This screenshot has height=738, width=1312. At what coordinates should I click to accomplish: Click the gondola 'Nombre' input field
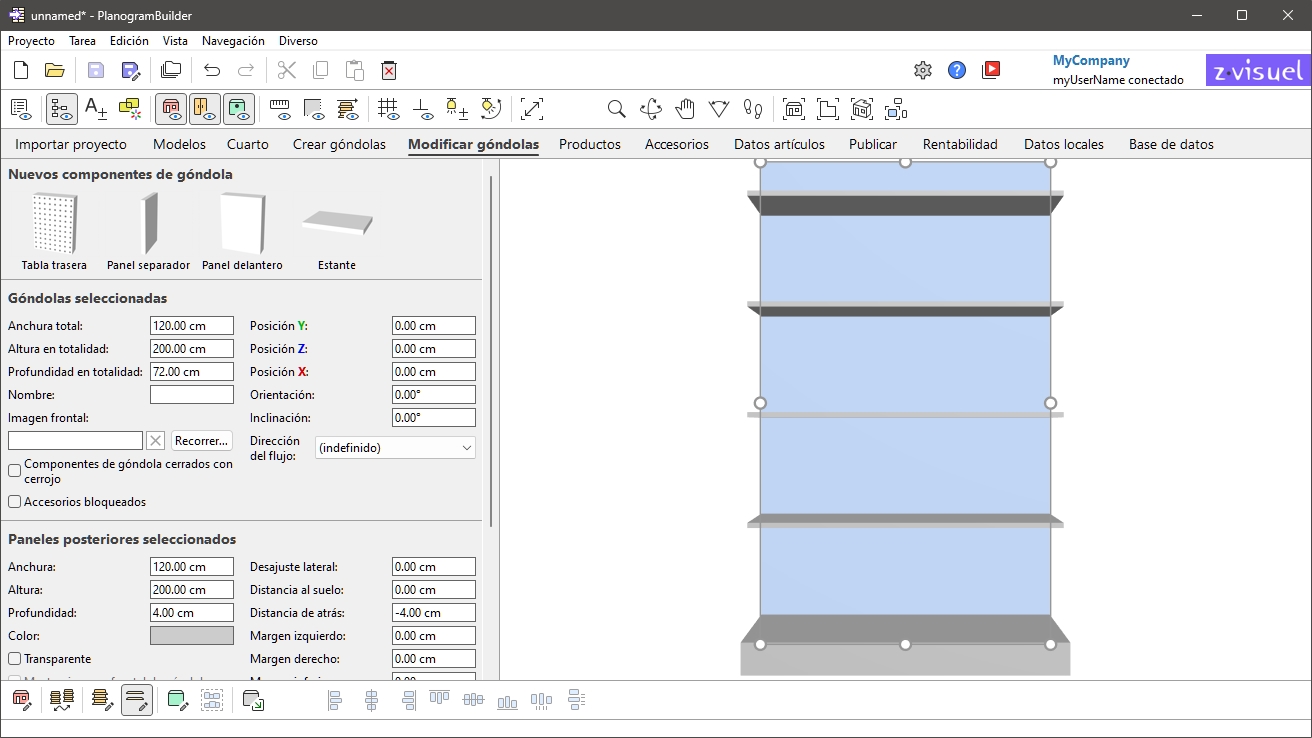click(x=192, y=395)
